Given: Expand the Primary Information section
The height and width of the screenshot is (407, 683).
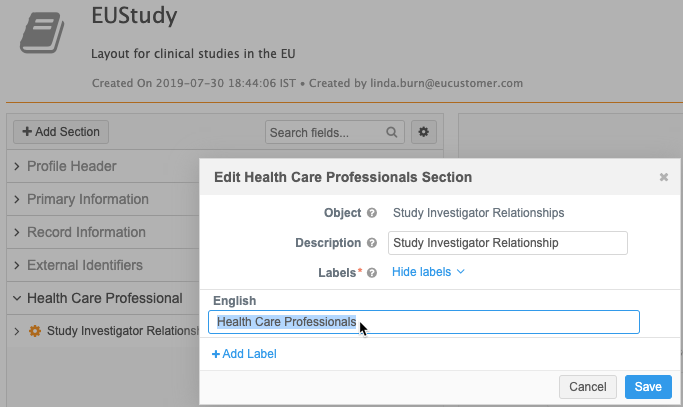Looking at the screenshot, I should (17, 199).
